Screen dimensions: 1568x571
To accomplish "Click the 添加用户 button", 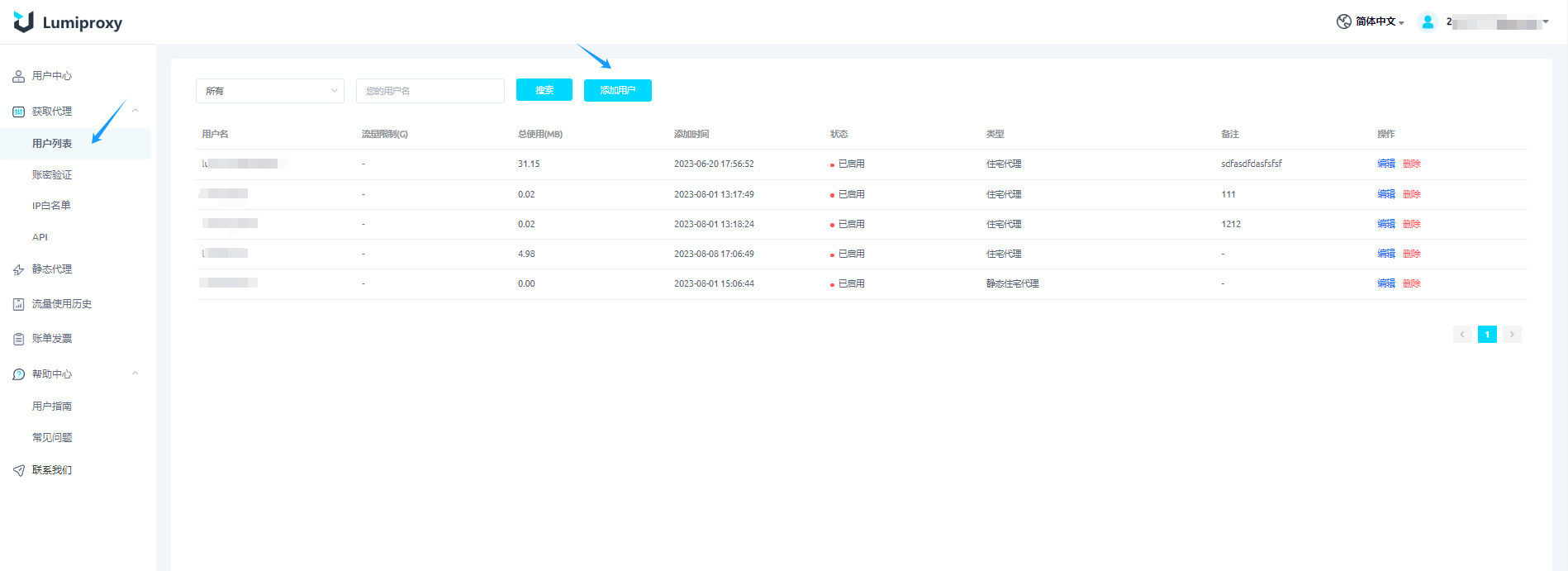I will coord(618,90).
